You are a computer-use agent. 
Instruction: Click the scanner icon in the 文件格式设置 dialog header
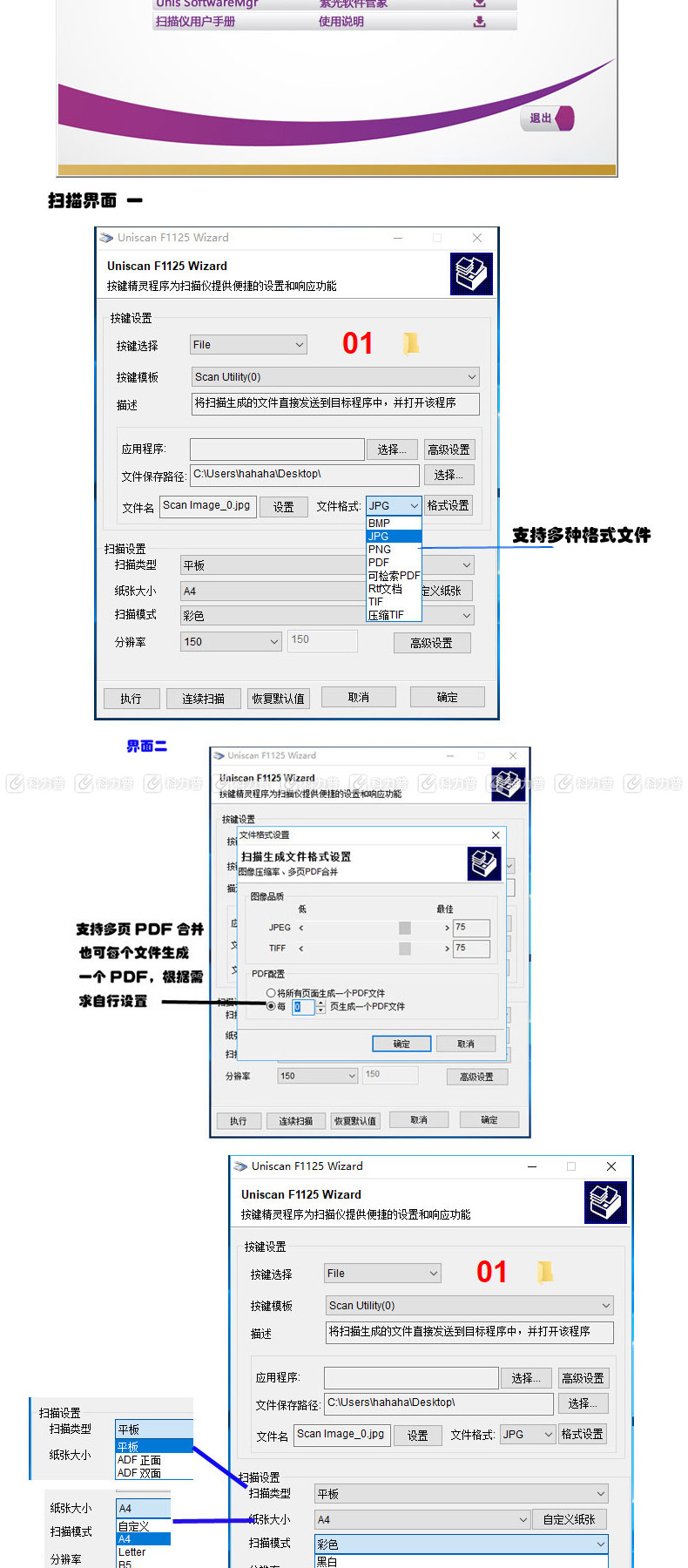point(483,863)
